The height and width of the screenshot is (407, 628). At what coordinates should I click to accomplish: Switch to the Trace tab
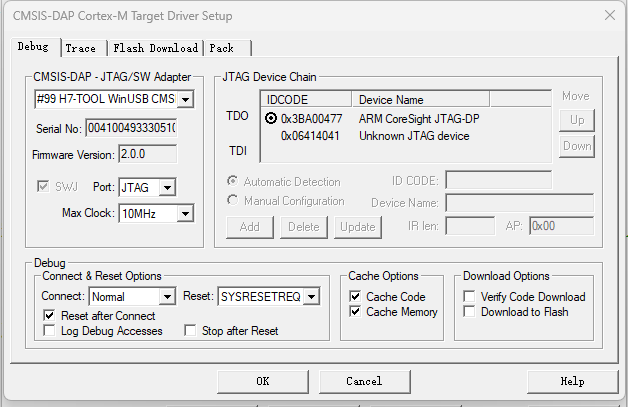click(x=84, y=48)
